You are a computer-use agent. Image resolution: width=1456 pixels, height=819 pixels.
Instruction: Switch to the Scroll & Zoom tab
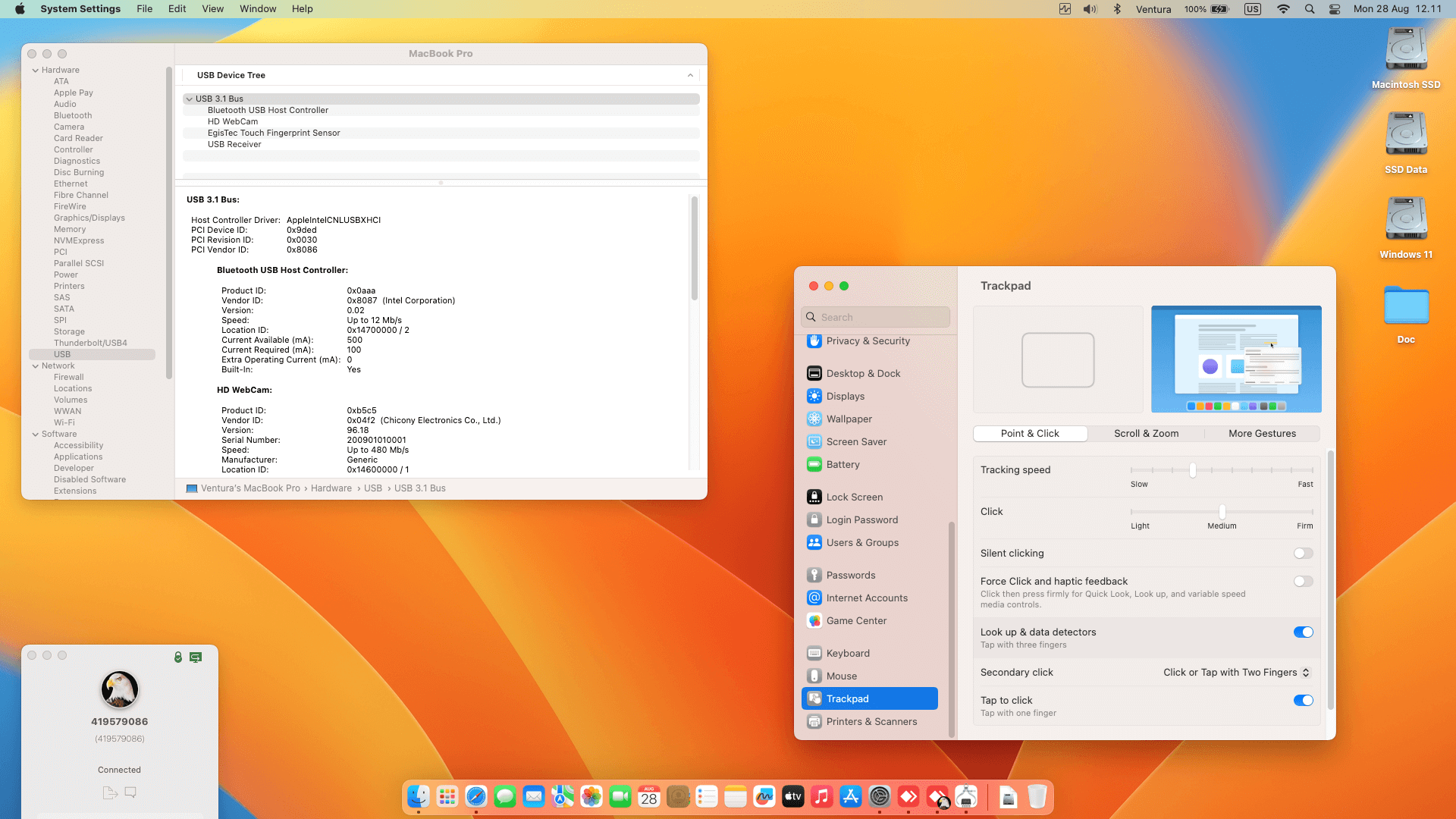click(x=1146, y=433)
